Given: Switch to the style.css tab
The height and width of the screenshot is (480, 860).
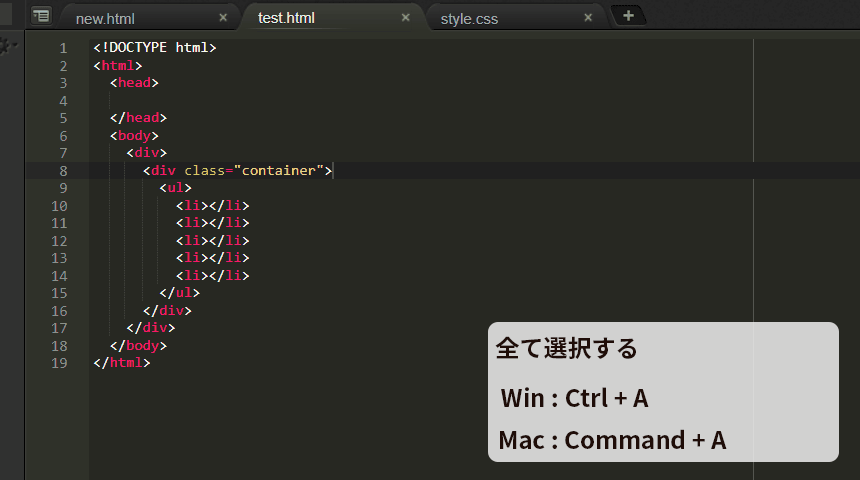Looking at the screenshot, I should pos(469,19).
